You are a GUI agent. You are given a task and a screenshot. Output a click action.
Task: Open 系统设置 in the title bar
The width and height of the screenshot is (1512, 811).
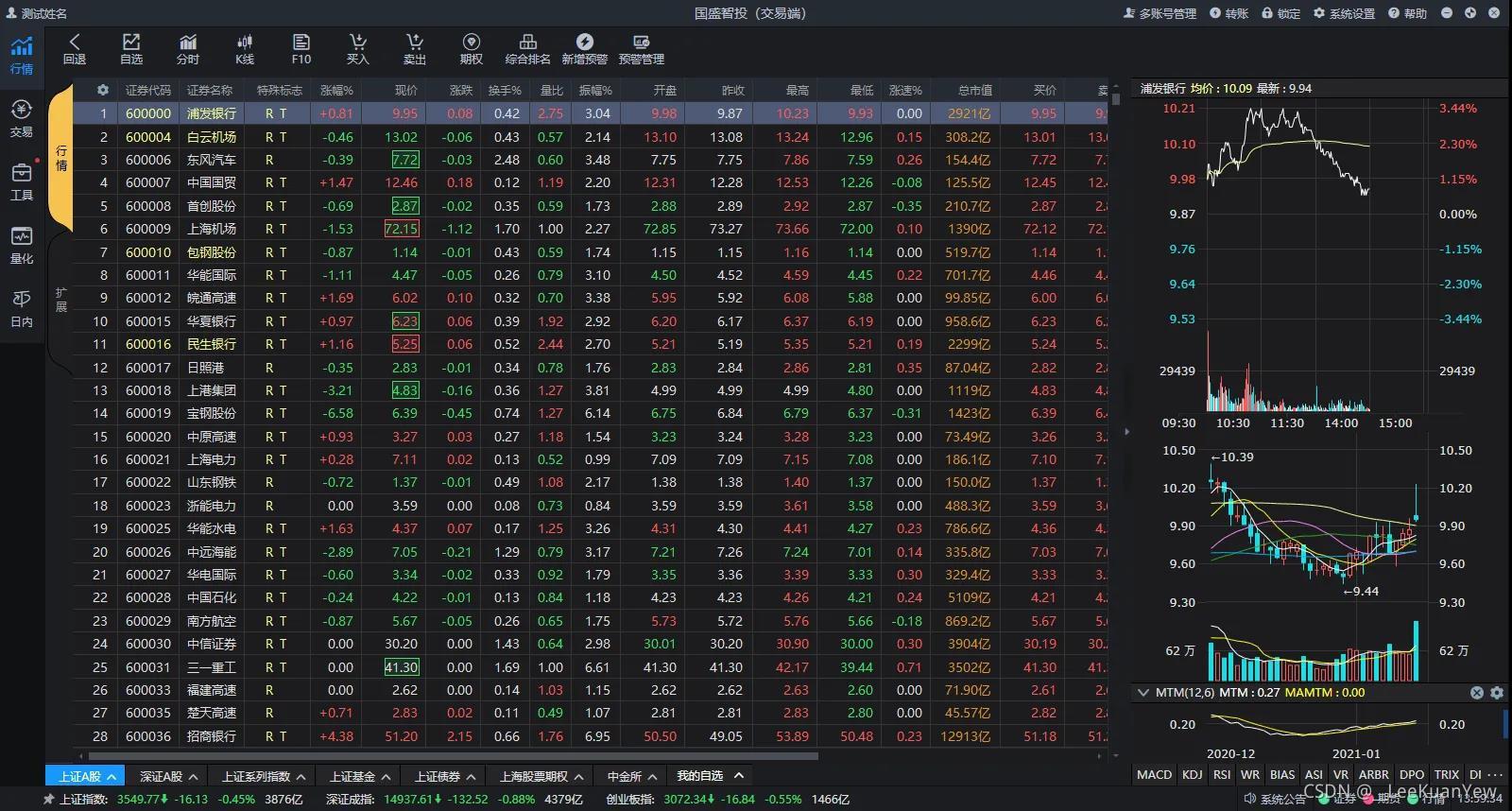[1344, 13]
